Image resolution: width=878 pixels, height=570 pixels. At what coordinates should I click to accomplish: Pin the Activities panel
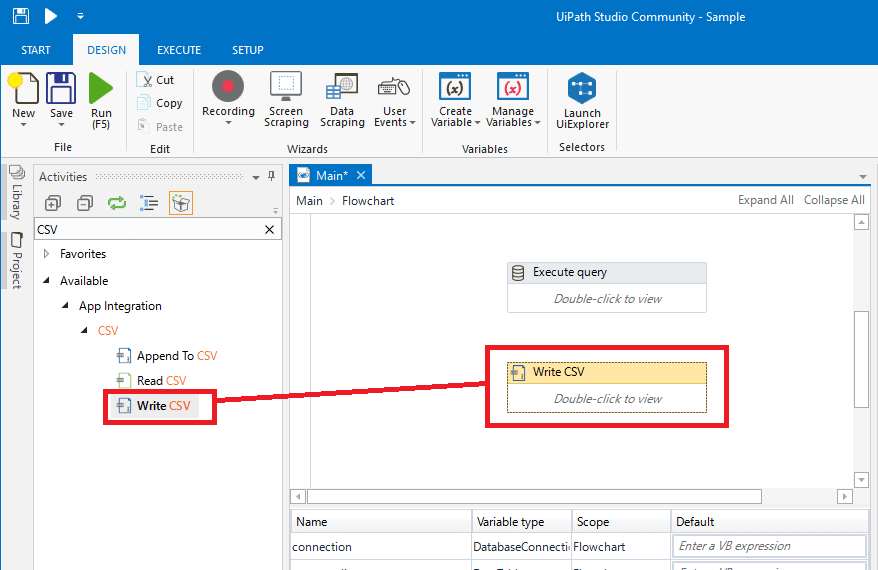coord(271,177)
